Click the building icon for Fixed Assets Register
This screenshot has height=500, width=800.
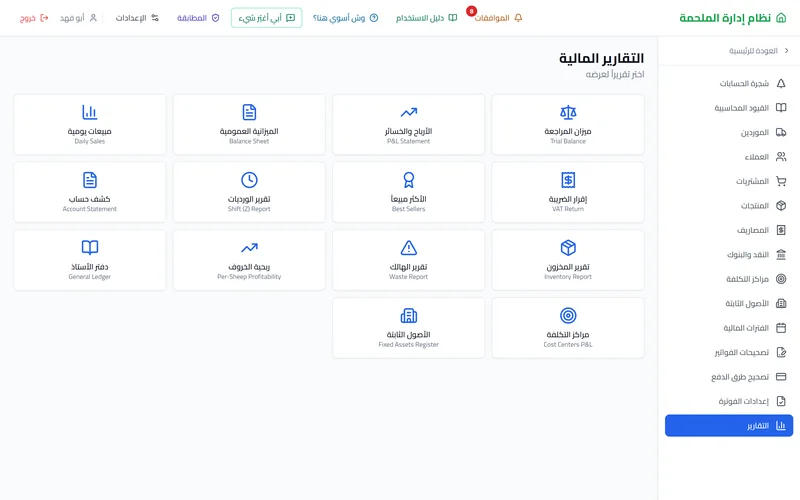408,316
